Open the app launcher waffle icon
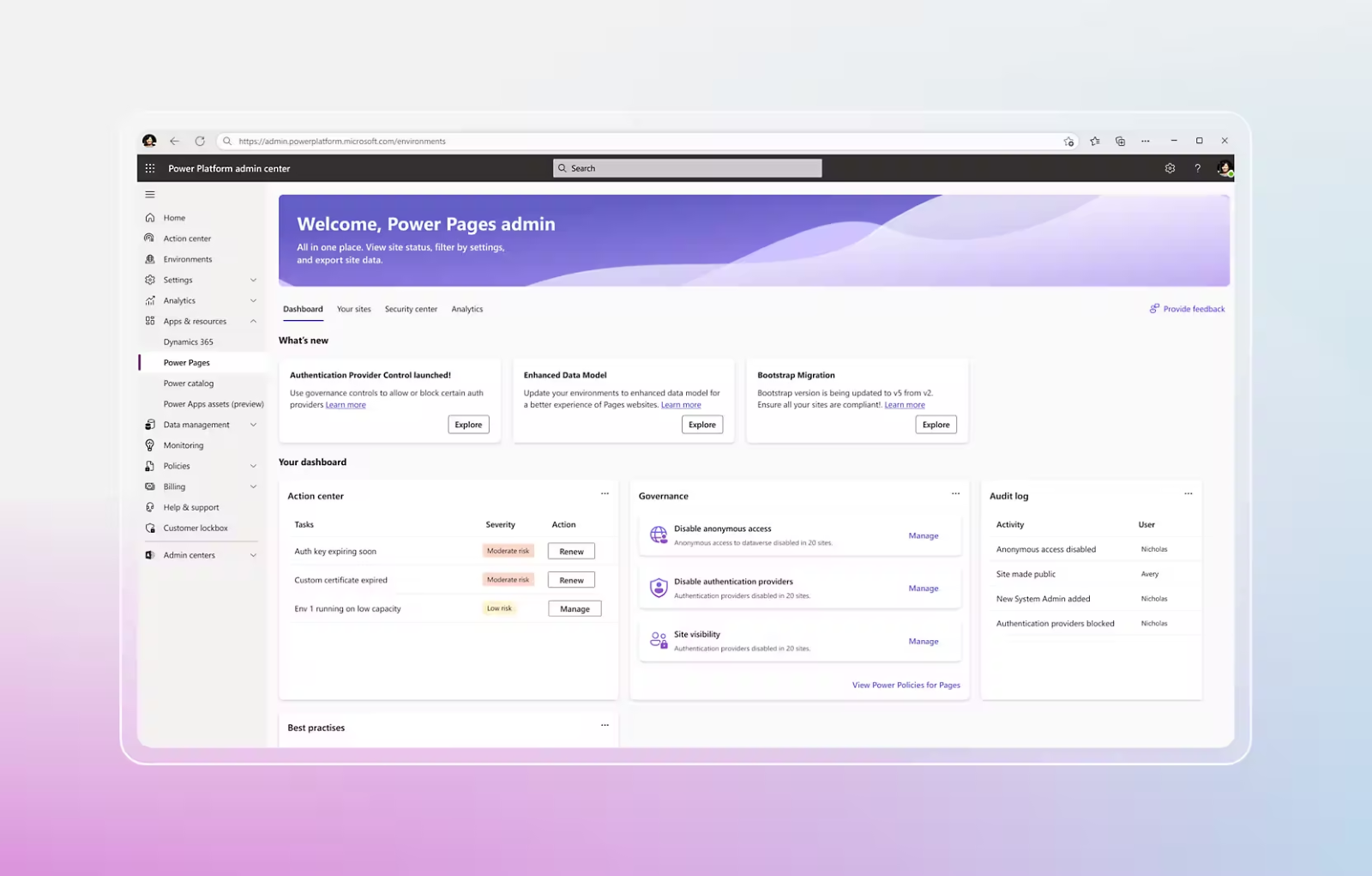The image size is (1372, 876). coord(150,168)
